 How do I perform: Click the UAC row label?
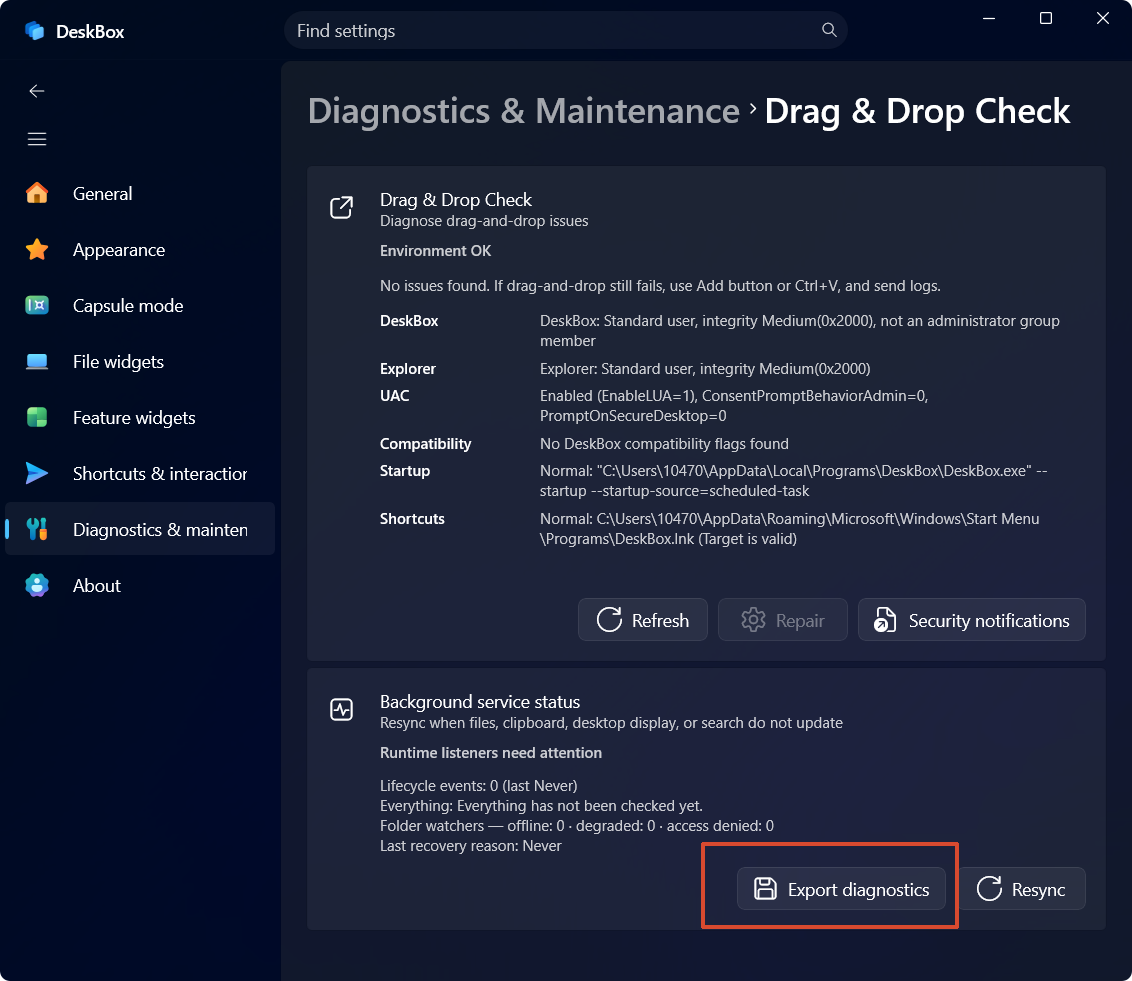[x=395, y=396]
